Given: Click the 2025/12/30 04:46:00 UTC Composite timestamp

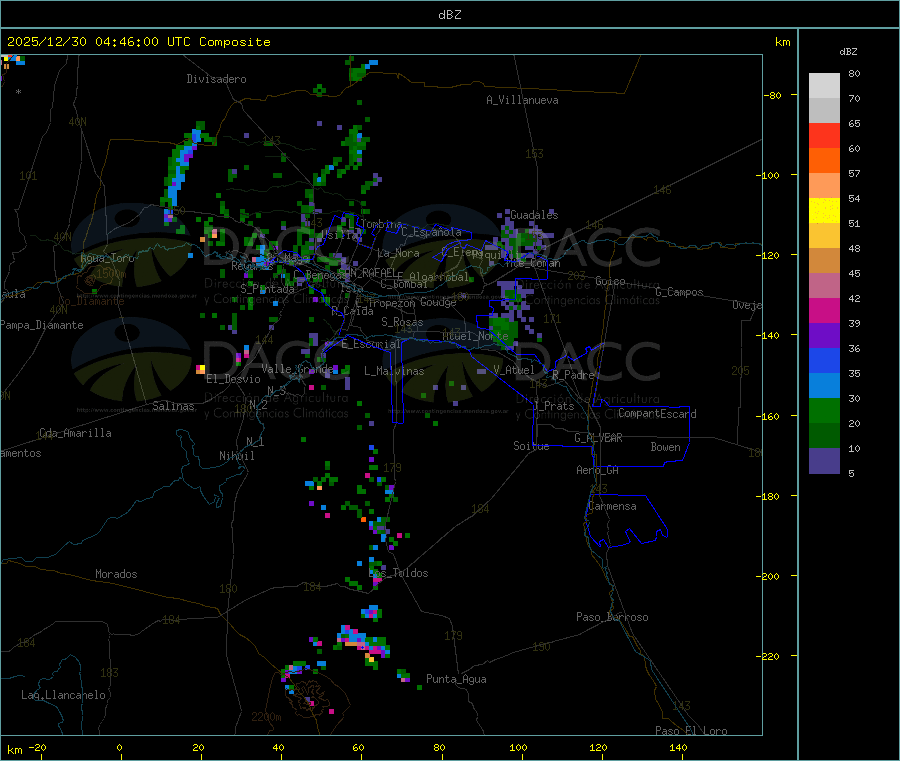Looking at the screenshot, I should 138,42.
